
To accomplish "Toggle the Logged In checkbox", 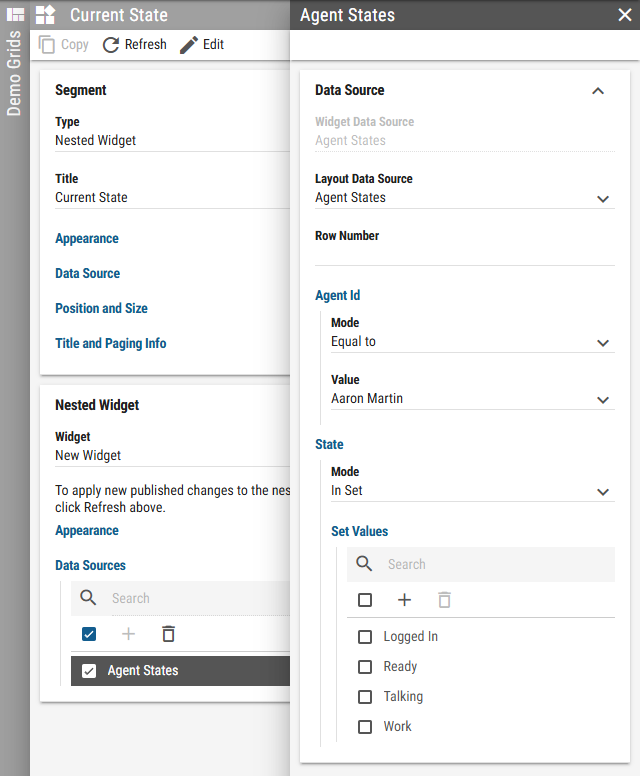I will tap(365, 637).
